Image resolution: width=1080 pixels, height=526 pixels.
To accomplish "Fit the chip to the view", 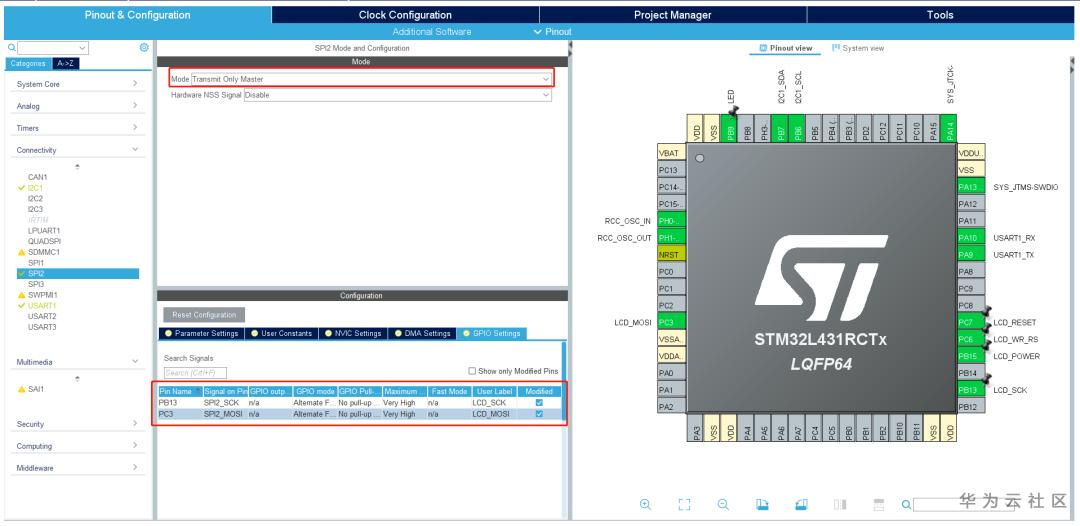I will 684,504.
